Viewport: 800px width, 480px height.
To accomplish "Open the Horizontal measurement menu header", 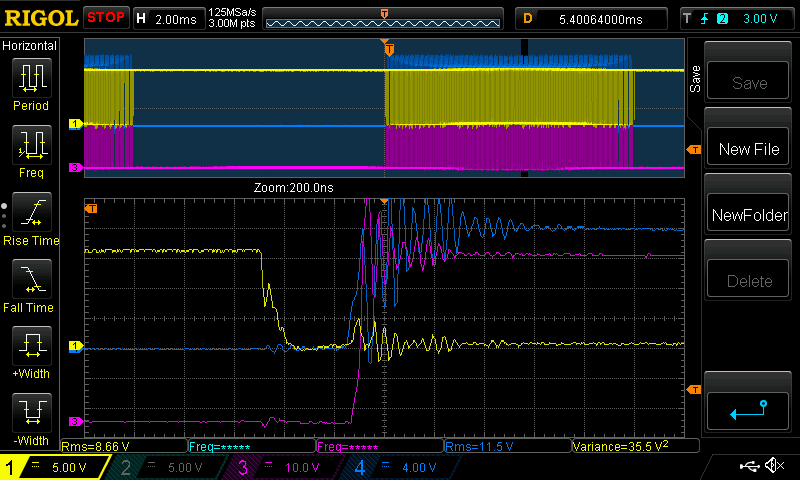I will (31, 46).
